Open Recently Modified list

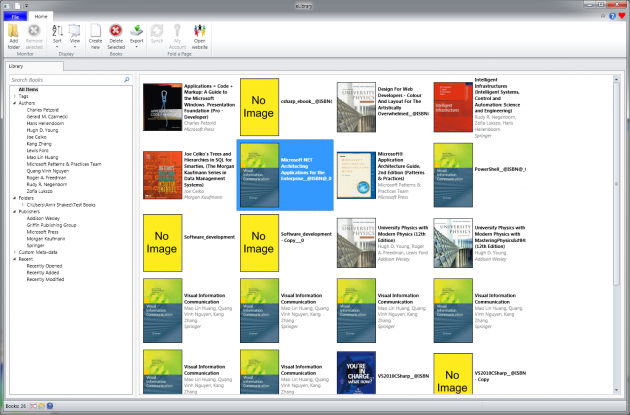pos(45,279)
